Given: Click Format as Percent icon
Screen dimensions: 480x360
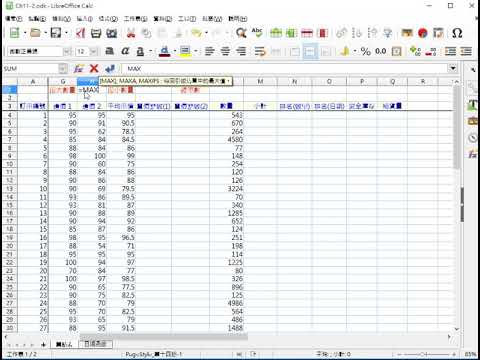Looking at the screenshot, I should [x=366, y=51].
